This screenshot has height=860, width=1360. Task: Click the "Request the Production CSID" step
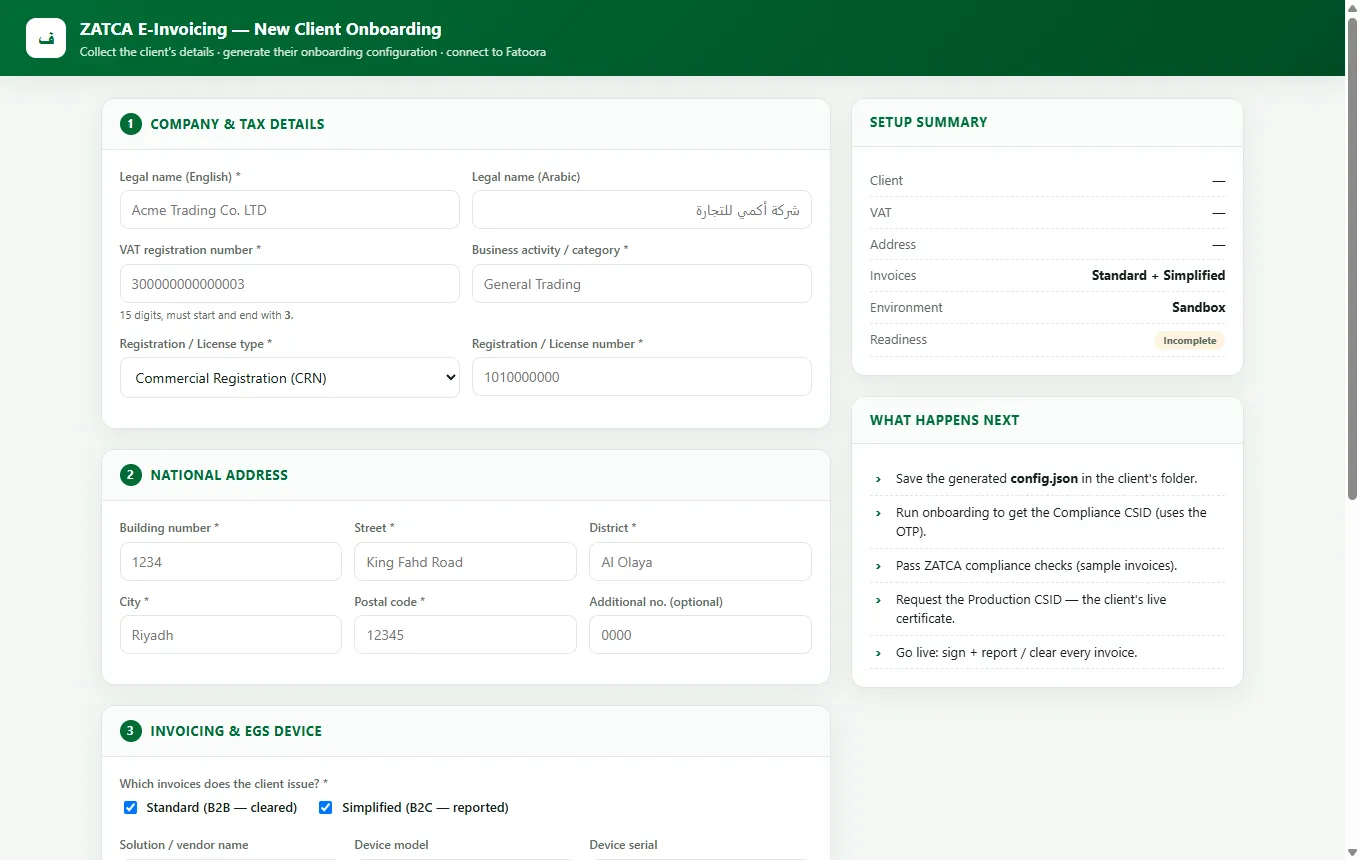[1047, 609]
